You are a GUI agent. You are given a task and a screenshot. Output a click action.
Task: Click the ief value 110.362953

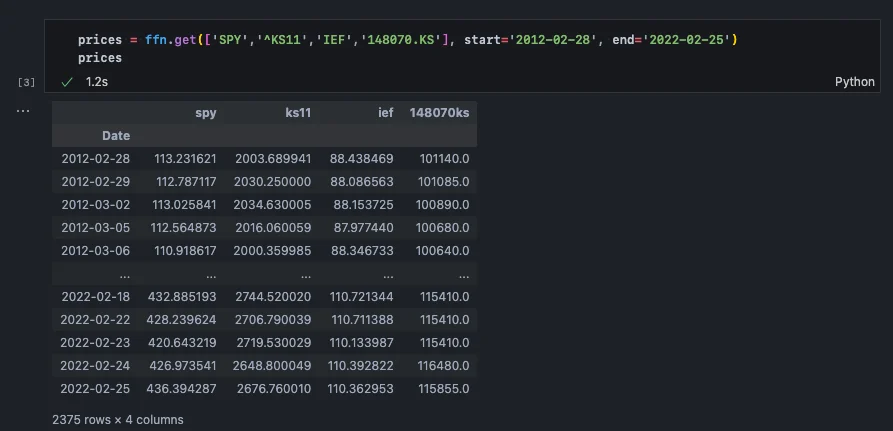click(361, 388)
